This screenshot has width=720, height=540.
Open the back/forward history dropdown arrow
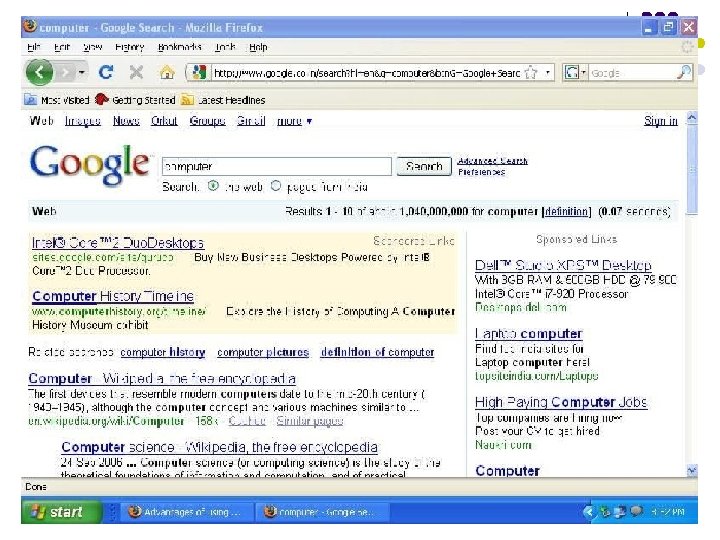(x=81, y=73)
